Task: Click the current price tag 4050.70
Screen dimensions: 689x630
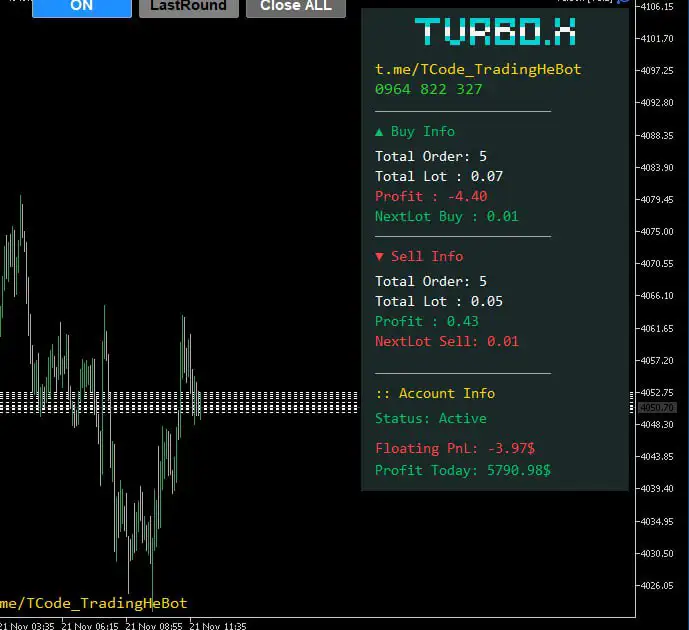Action: pyautogui.click(x=657, y=407)
